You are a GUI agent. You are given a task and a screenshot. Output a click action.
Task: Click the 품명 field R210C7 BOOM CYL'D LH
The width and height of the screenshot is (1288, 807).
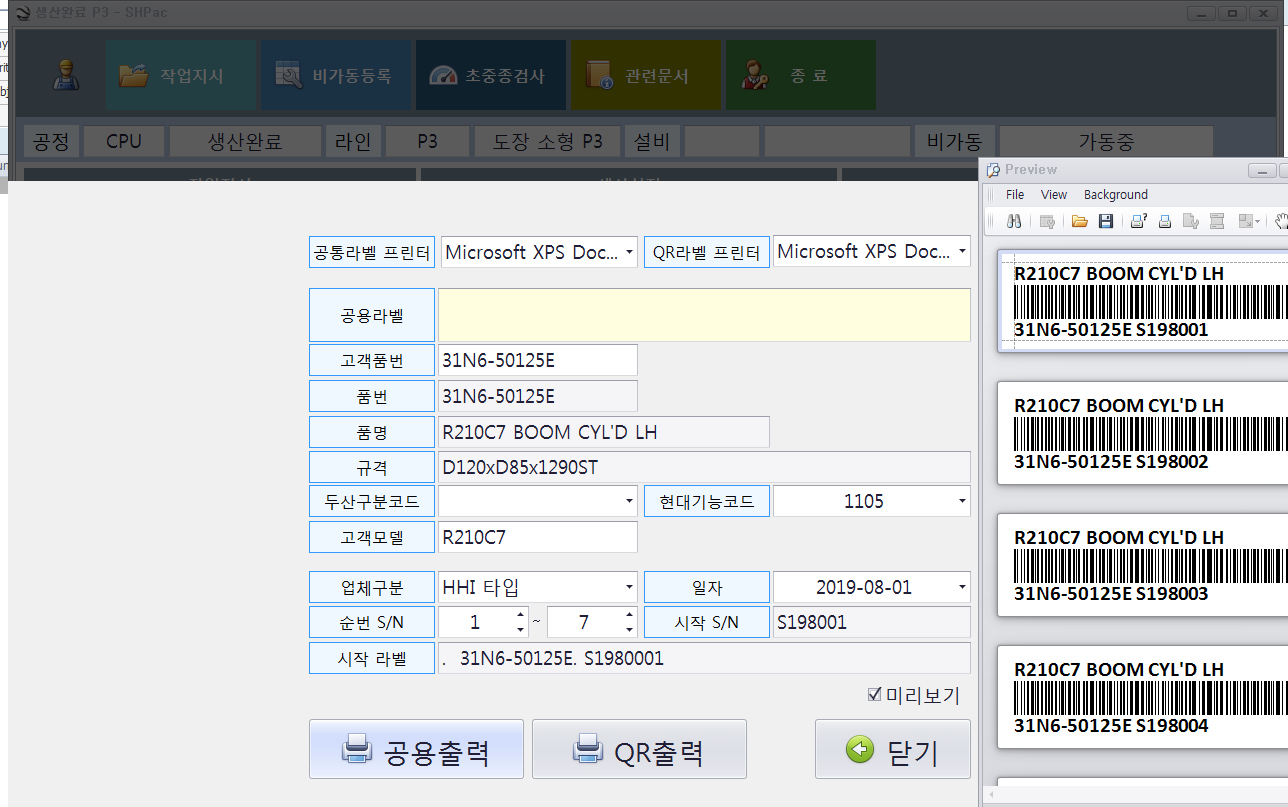(x=604, y=432)
